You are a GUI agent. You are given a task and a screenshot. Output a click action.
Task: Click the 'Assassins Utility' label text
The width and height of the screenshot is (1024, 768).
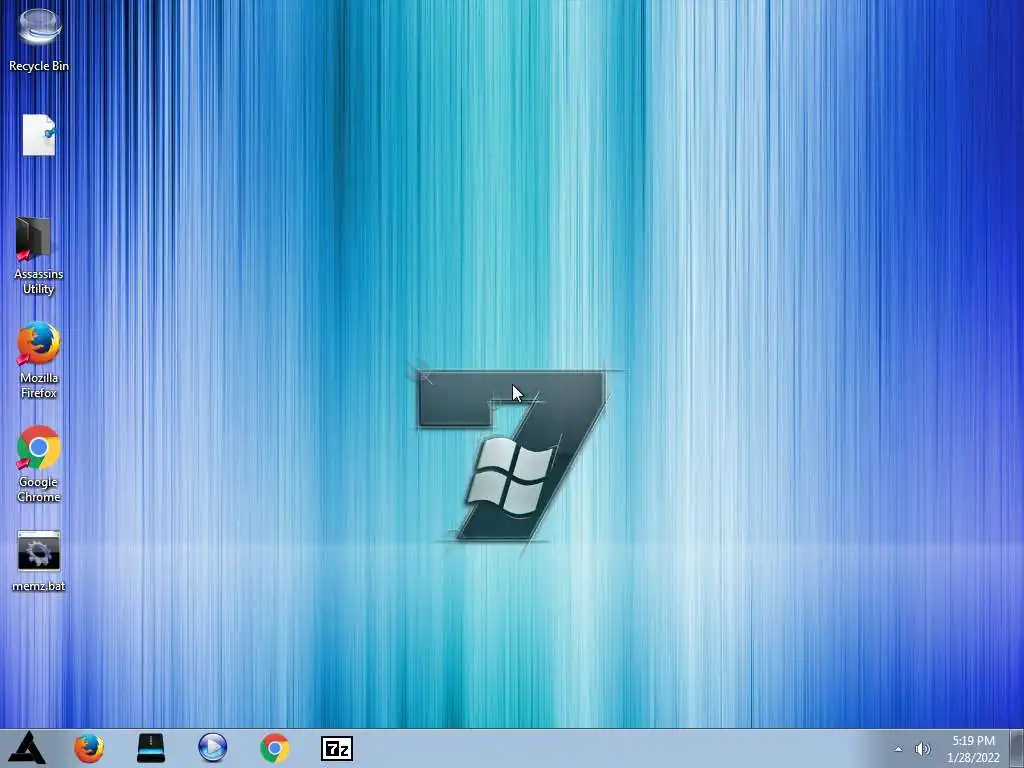coord(39,281)
